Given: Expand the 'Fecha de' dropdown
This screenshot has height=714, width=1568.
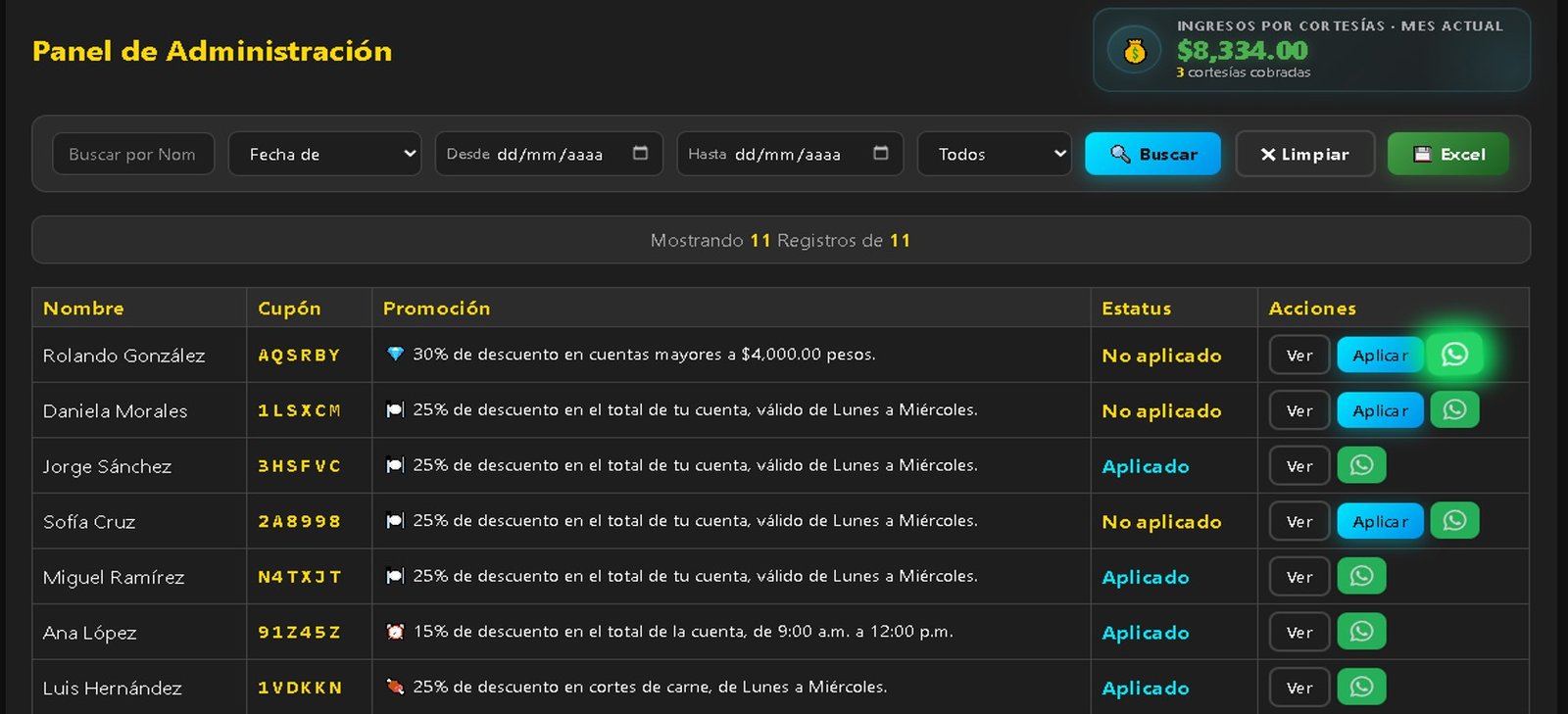Looking at the screenshot, I should click(x=324, y=154).
